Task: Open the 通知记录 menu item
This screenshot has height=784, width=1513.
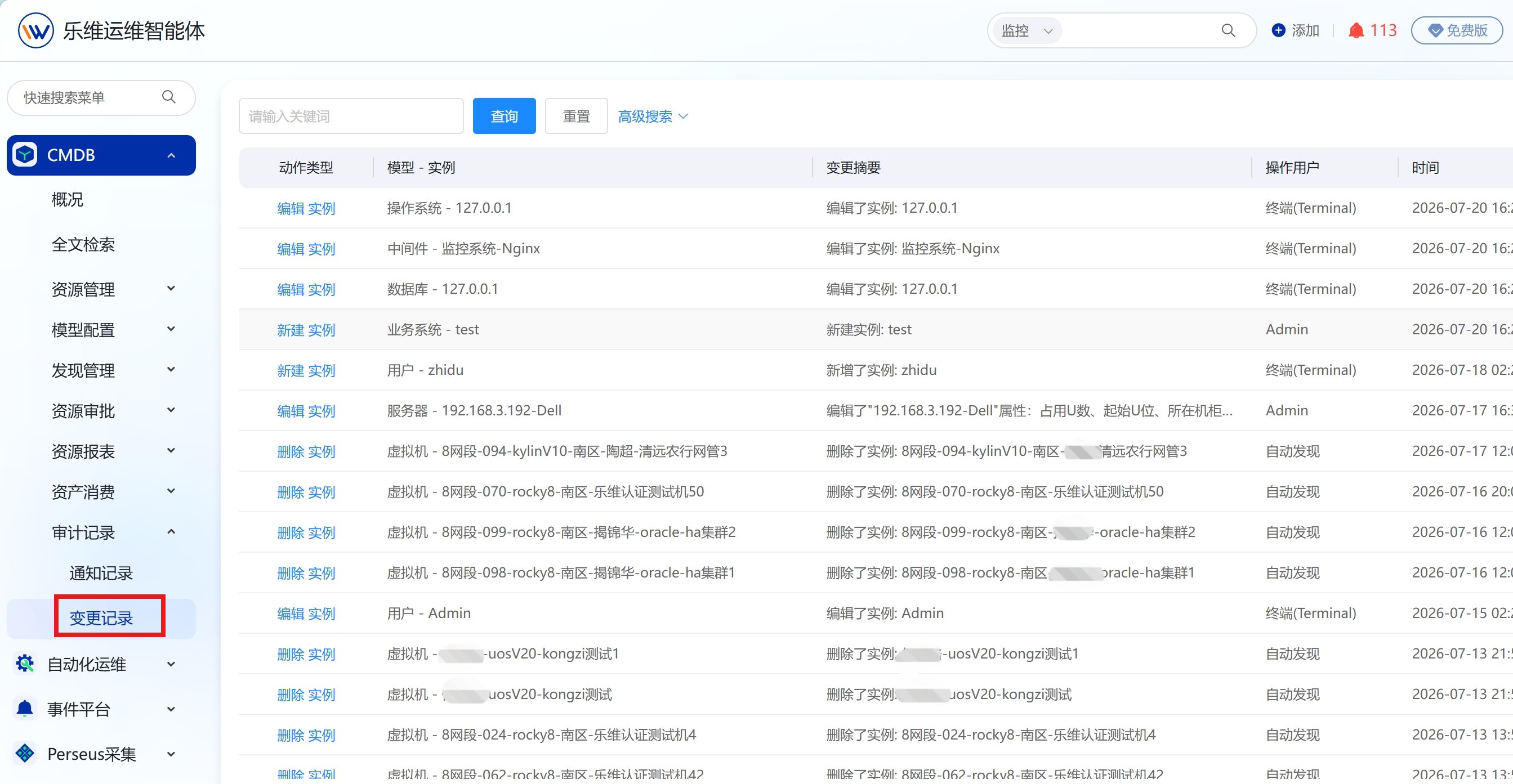Action: tap(101, 573)
